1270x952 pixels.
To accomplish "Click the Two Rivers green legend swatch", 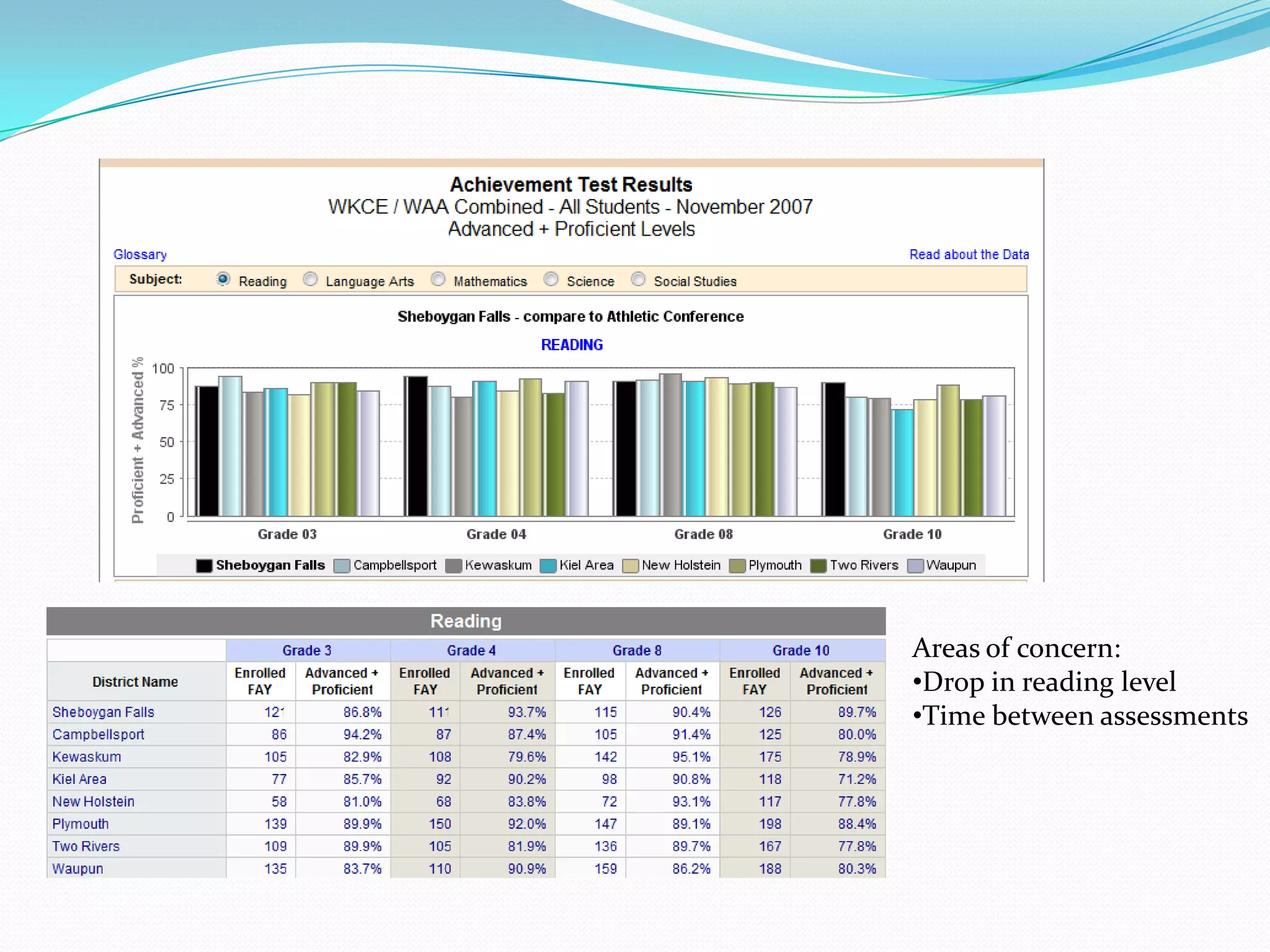I will [x=819, y=566].
